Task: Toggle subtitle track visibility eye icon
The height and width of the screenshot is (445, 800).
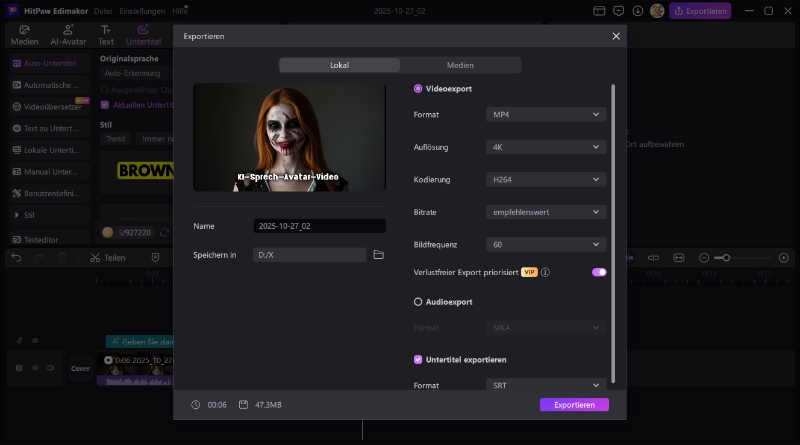Action: click(x=35, y=340)
